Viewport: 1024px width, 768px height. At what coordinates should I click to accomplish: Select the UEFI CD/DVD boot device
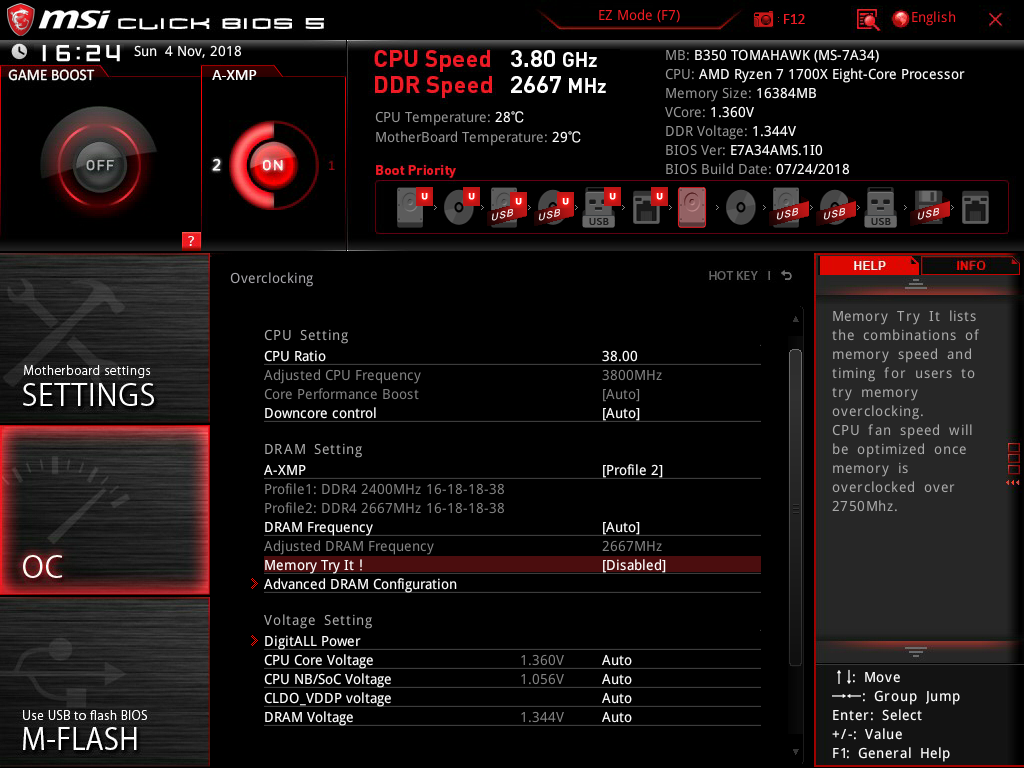click(x=462, y=207)
